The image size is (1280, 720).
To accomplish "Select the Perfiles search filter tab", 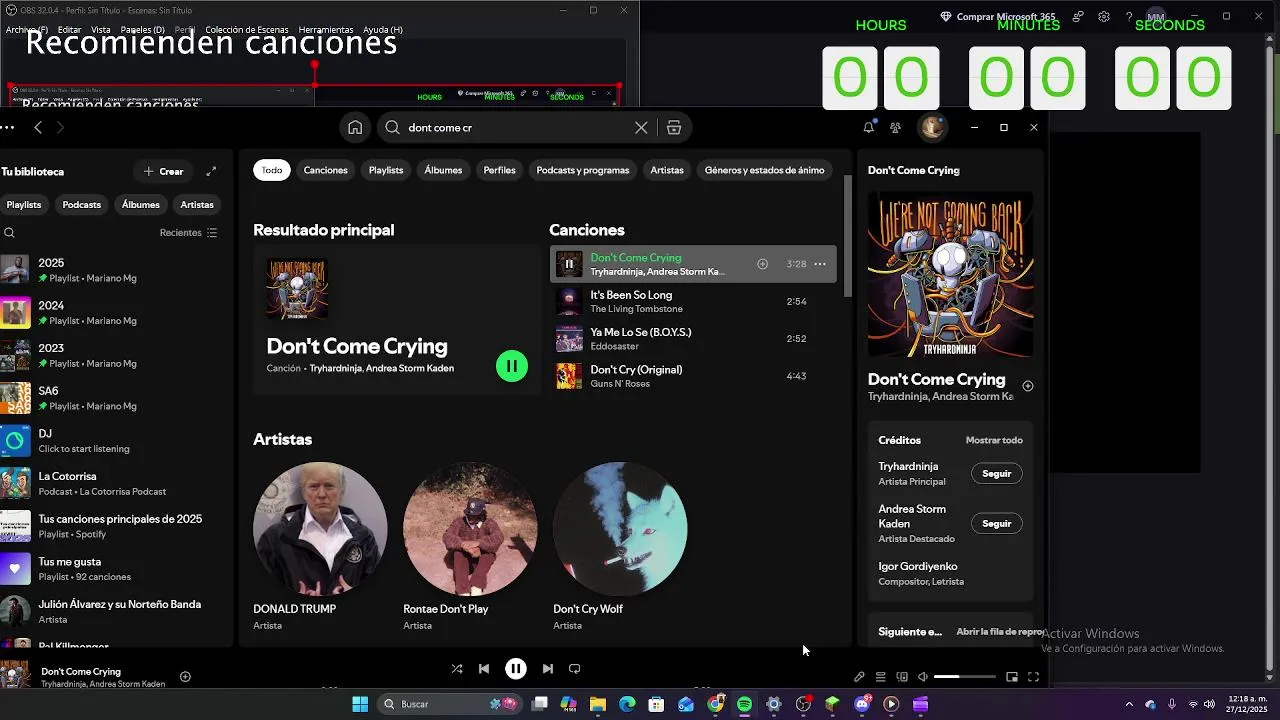I will click(x=500, y=170).
